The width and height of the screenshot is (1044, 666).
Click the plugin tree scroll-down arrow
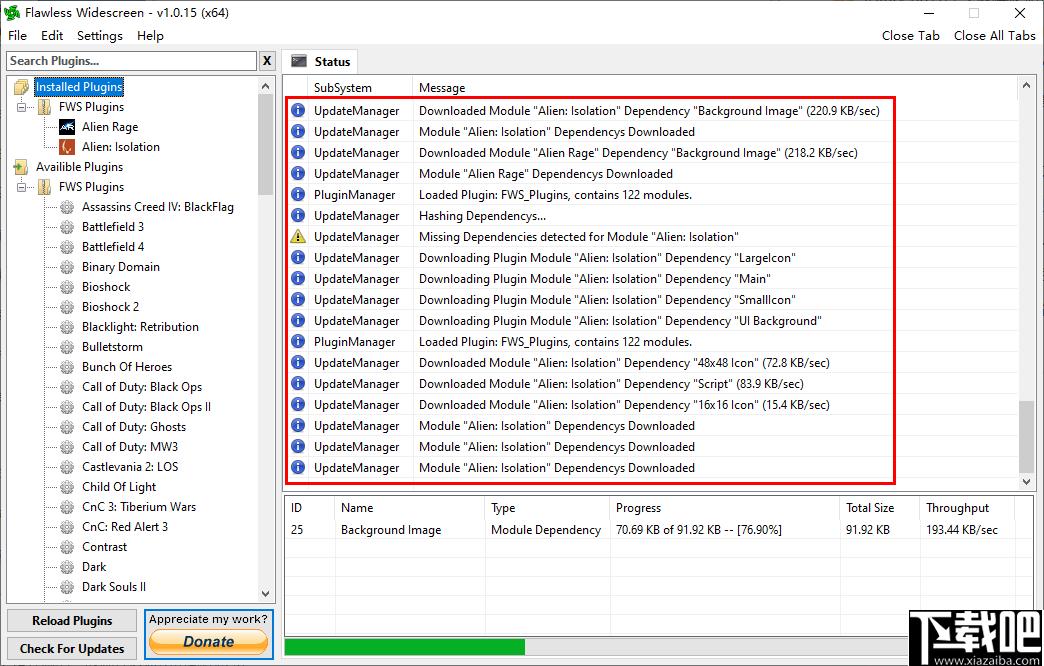pyautogui.click(x=266, y=593)
